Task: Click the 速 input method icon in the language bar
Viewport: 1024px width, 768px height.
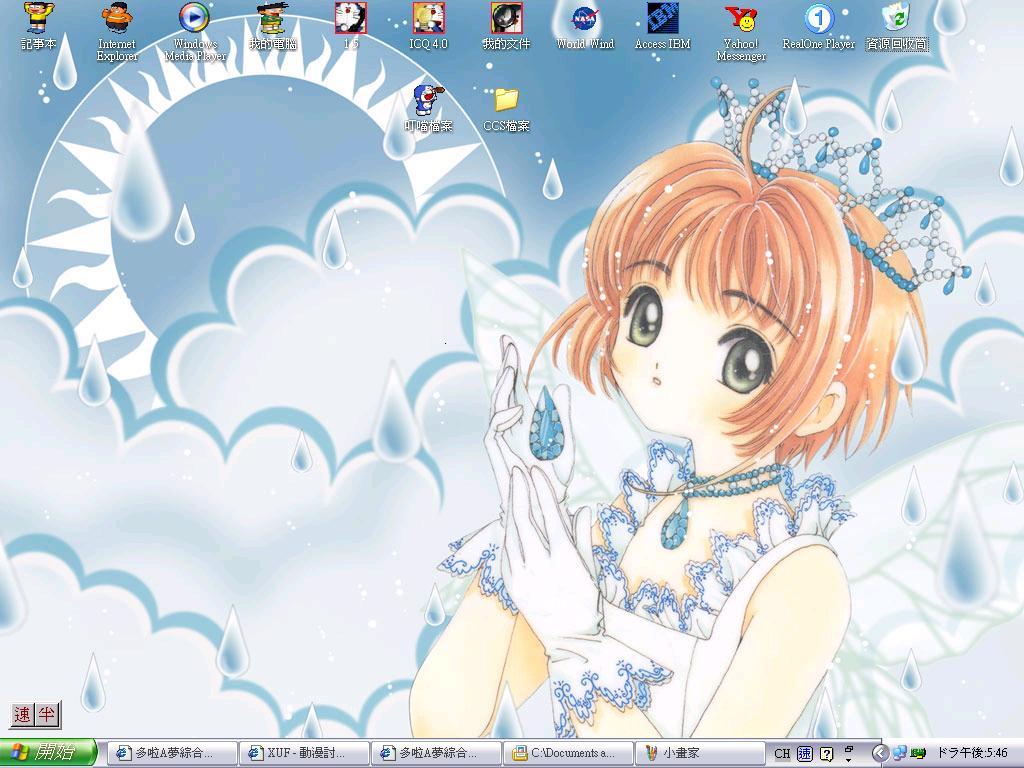Action: tap(805, 754)
